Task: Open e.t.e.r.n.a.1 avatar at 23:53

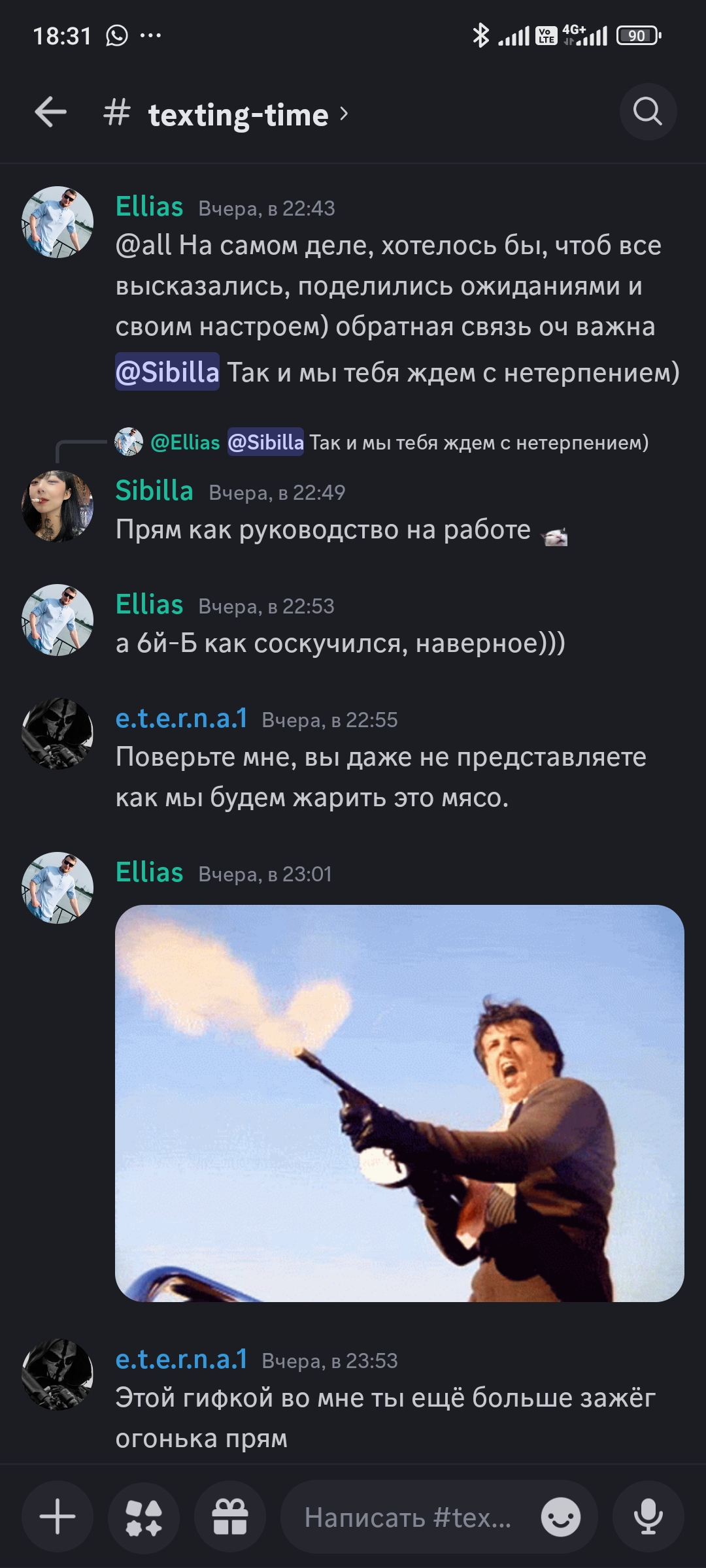Action: 58,1375
